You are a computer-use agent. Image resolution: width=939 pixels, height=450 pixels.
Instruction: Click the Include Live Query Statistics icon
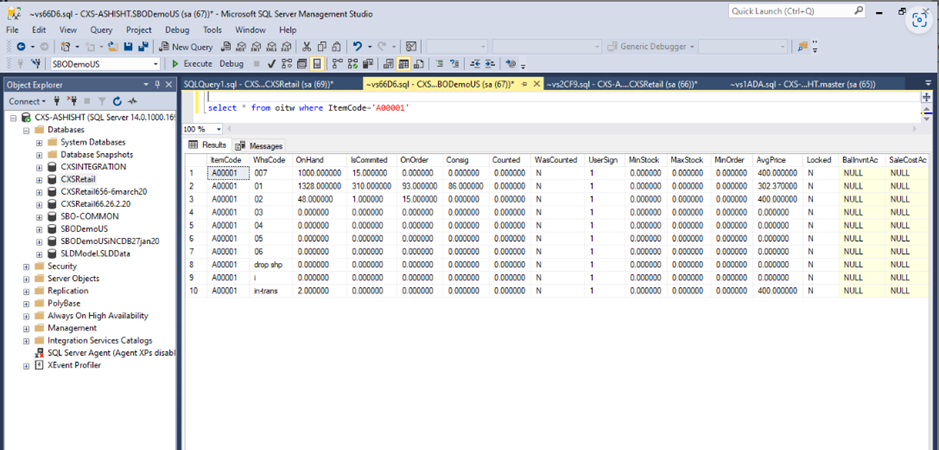[x=353, y=64]
